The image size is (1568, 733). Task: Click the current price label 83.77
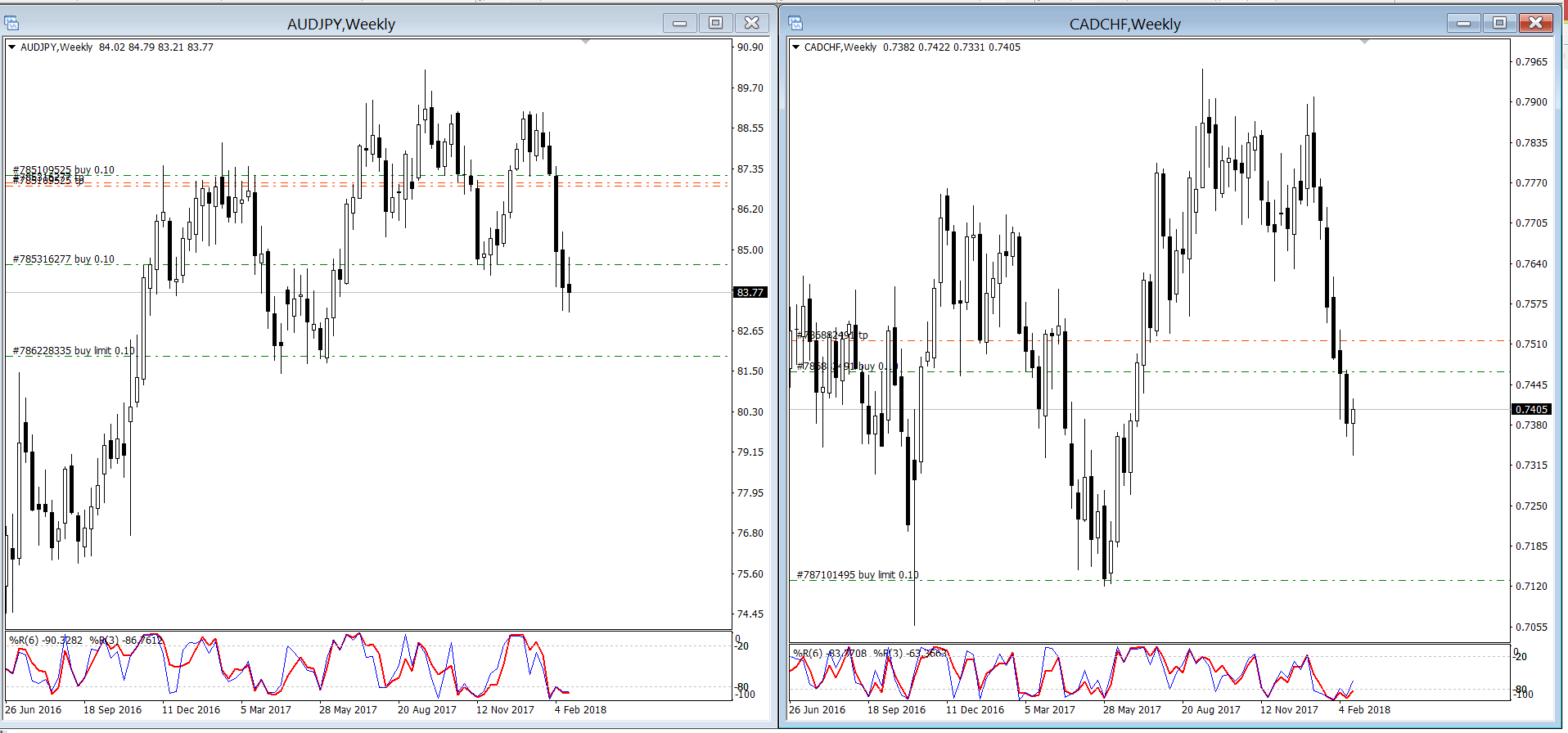(x=750, y=292)
